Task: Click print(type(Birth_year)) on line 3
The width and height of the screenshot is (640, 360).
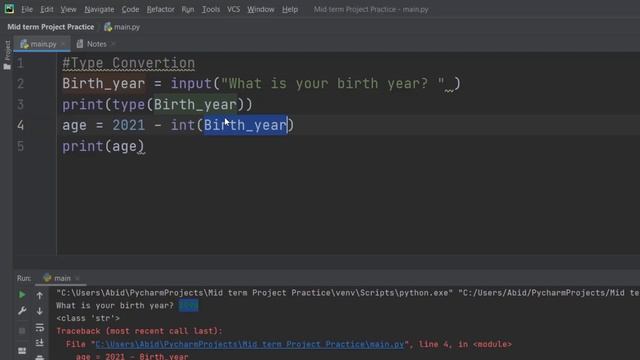Action: 158,105
